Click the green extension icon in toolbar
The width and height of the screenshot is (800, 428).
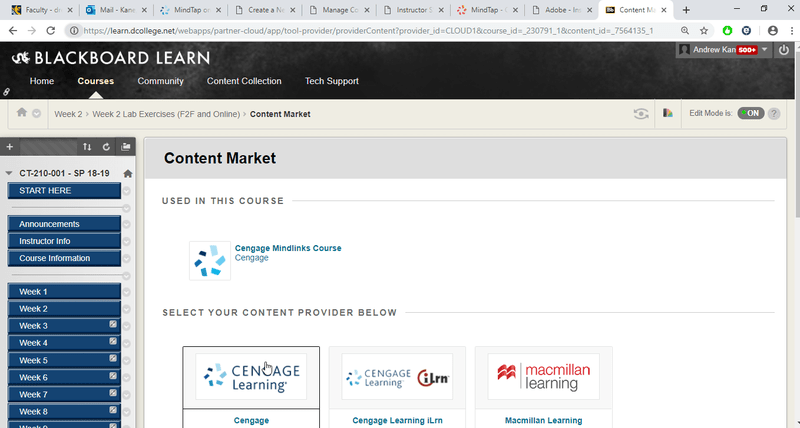click(x=727, y=31)
